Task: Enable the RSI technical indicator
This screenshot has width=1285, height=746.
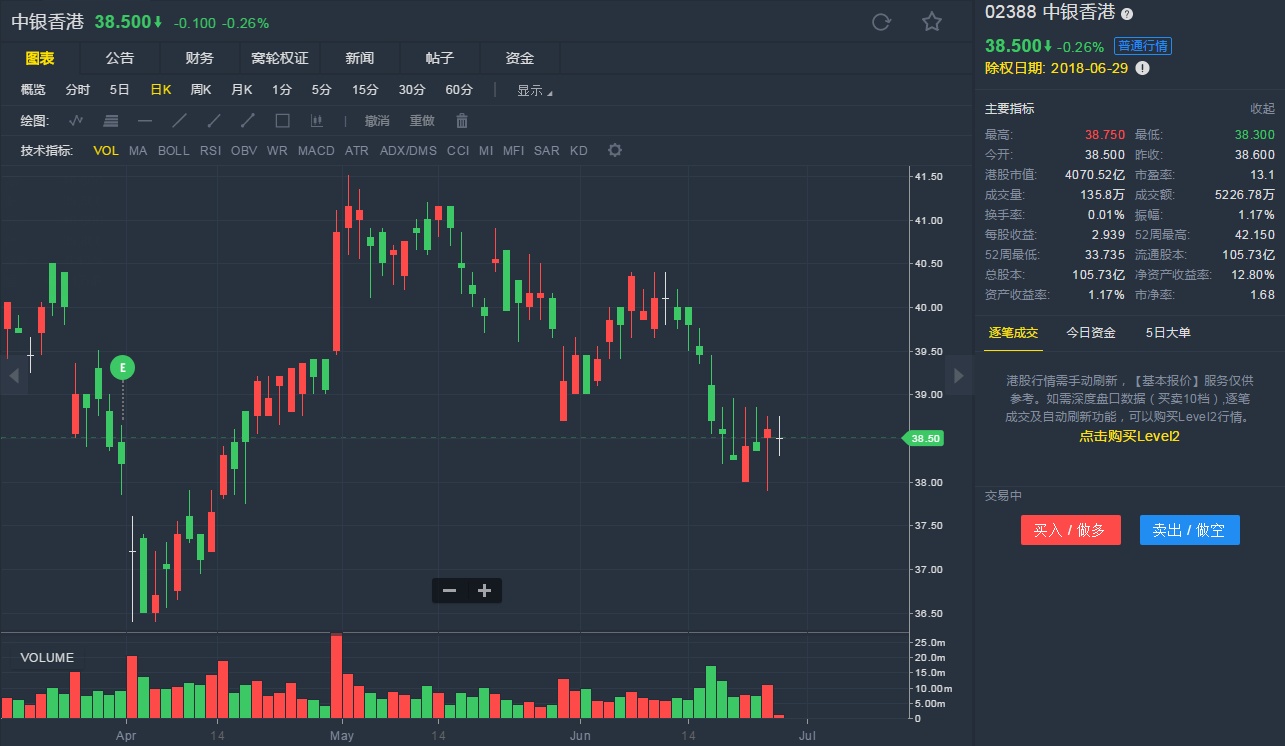Action: point(210,151)
